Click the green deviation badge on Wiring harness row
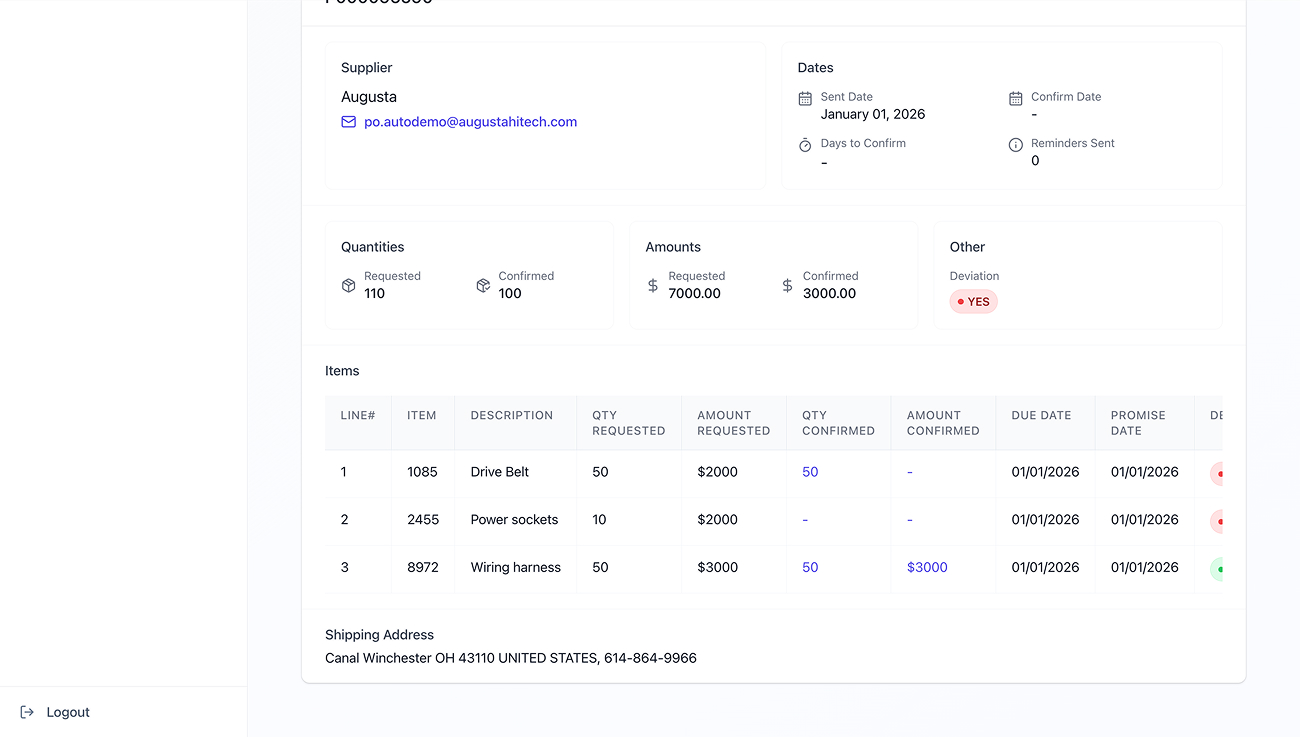The height and width of the screenshot is (737, 1300). [1216, 569]
